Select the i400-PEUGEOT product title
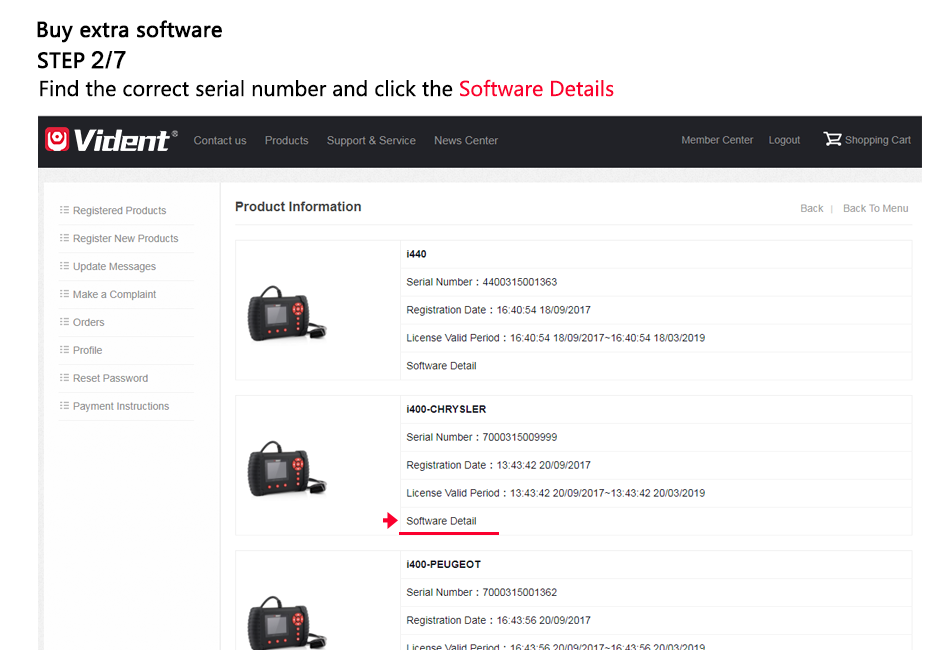The width and height of the screenshot is (950, 650). tap(443, 564)
